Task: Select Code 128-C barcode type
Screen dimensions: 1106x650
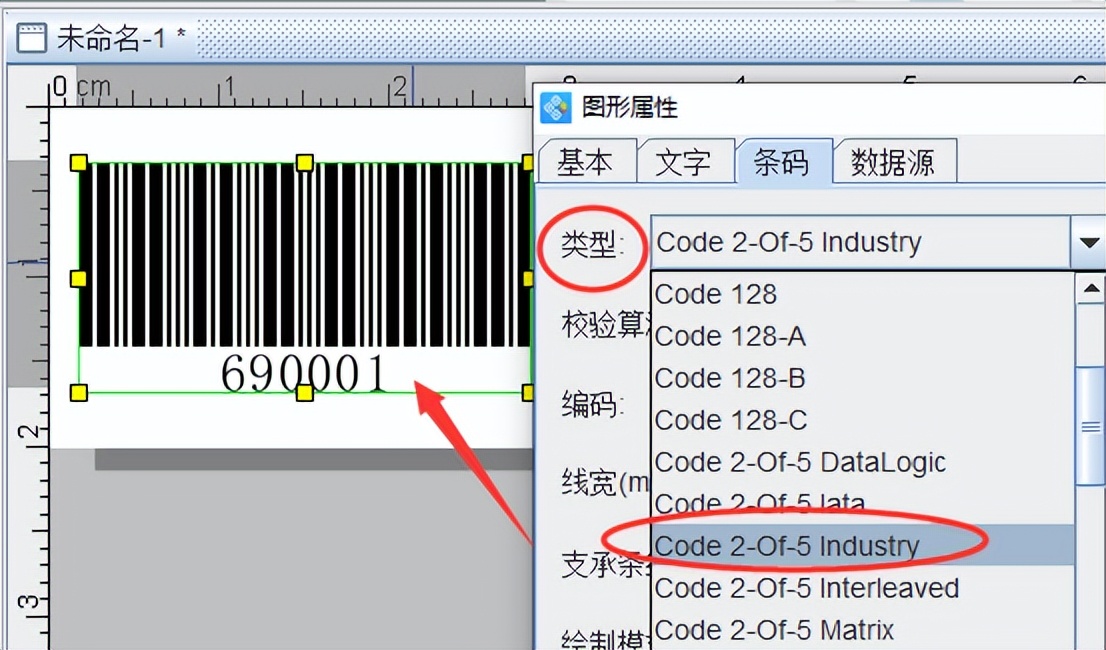Action: click(x=729, y=420)
